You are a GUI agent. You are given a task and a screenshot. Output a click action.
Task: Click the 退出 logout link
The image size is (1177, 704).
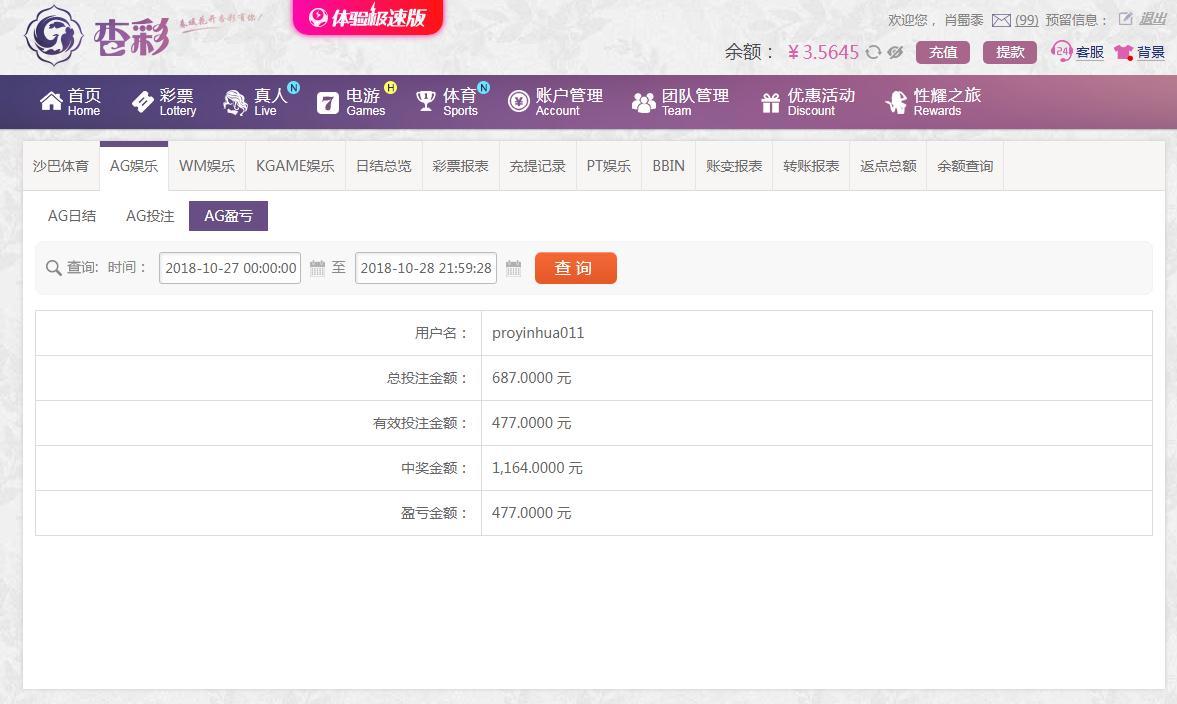[1152, 19]
